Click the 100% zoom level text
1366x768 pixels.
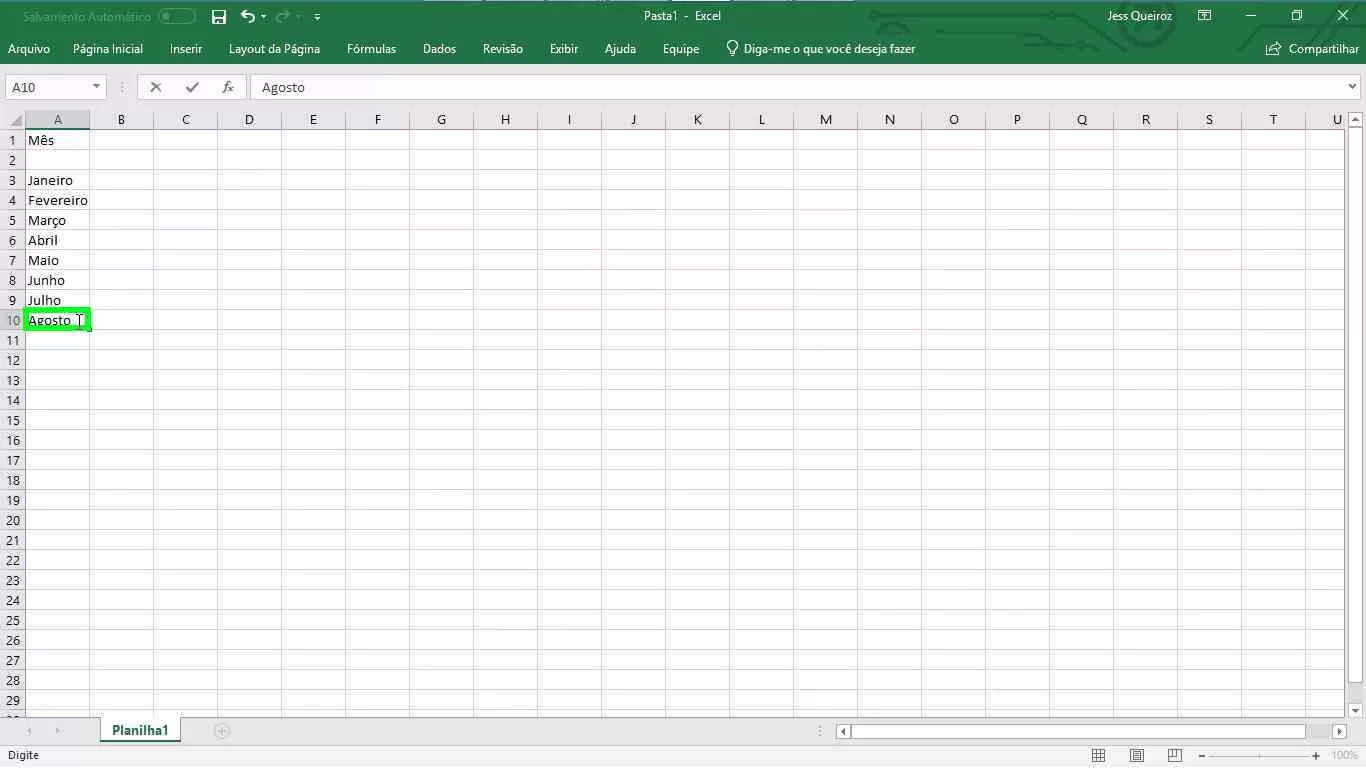(1345, 756)
